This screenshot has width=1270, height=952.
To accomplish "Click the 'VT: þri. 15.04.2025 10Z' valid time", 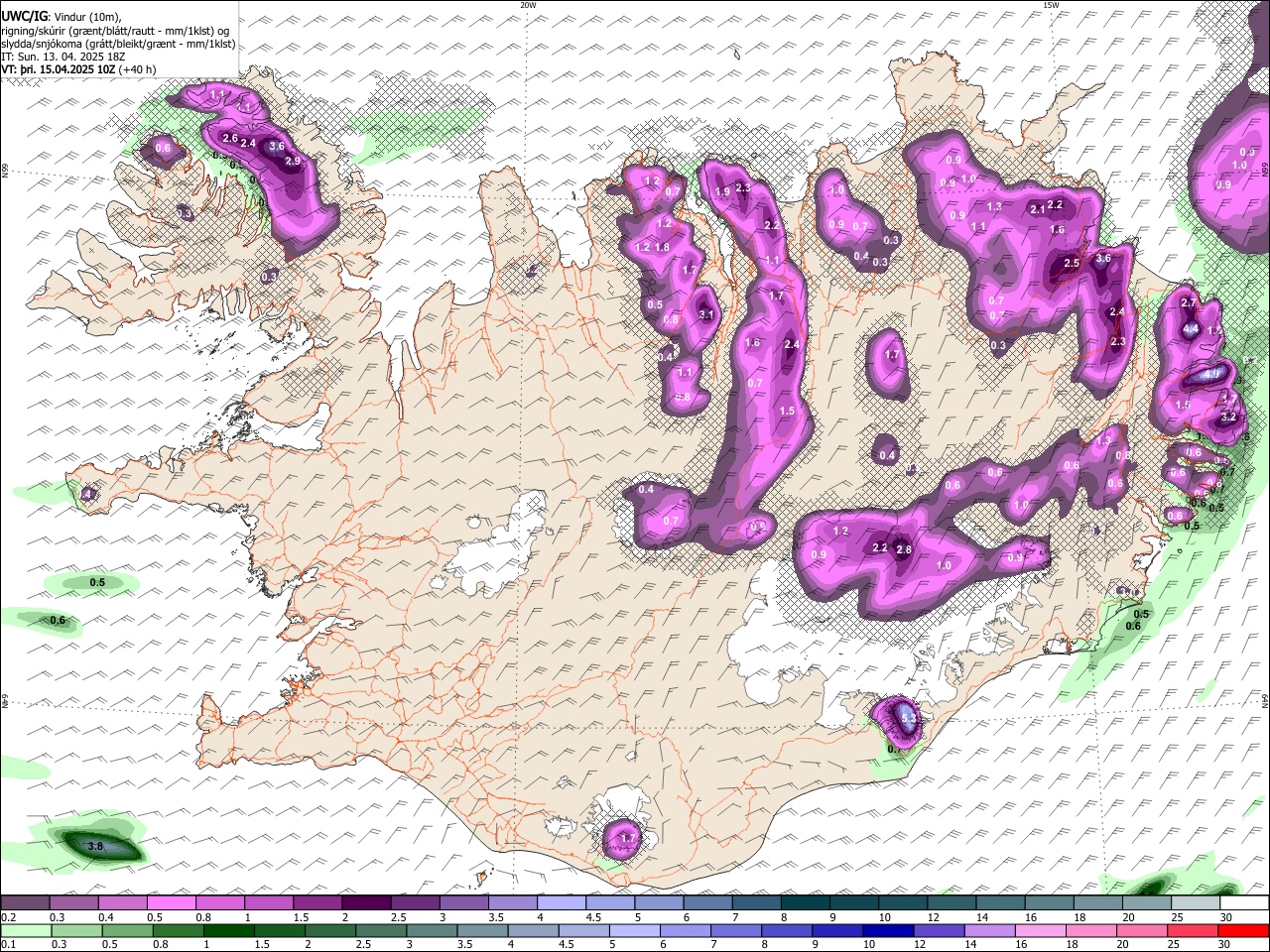I will coord(58,69).
